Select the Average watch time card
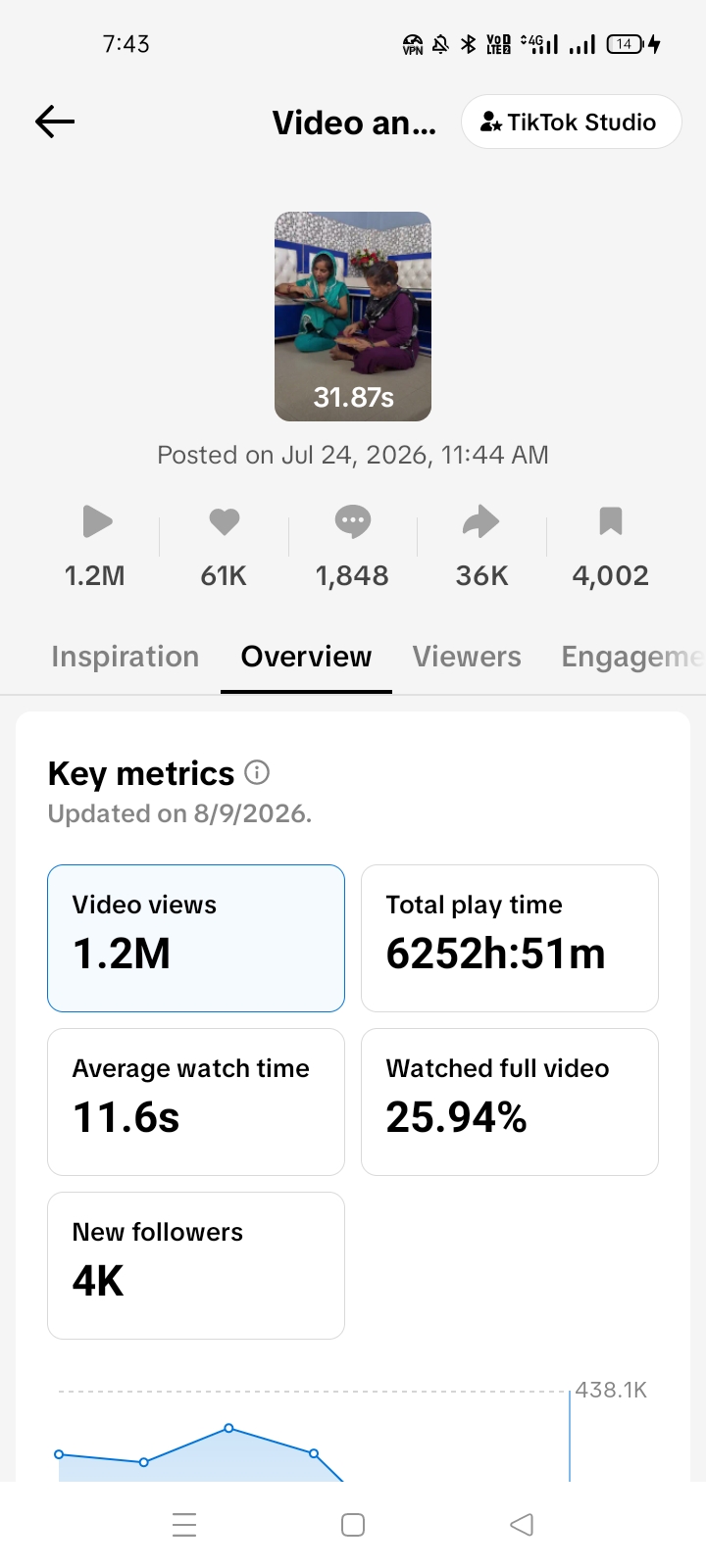The image size is (706, 1568). [196, 1102]
